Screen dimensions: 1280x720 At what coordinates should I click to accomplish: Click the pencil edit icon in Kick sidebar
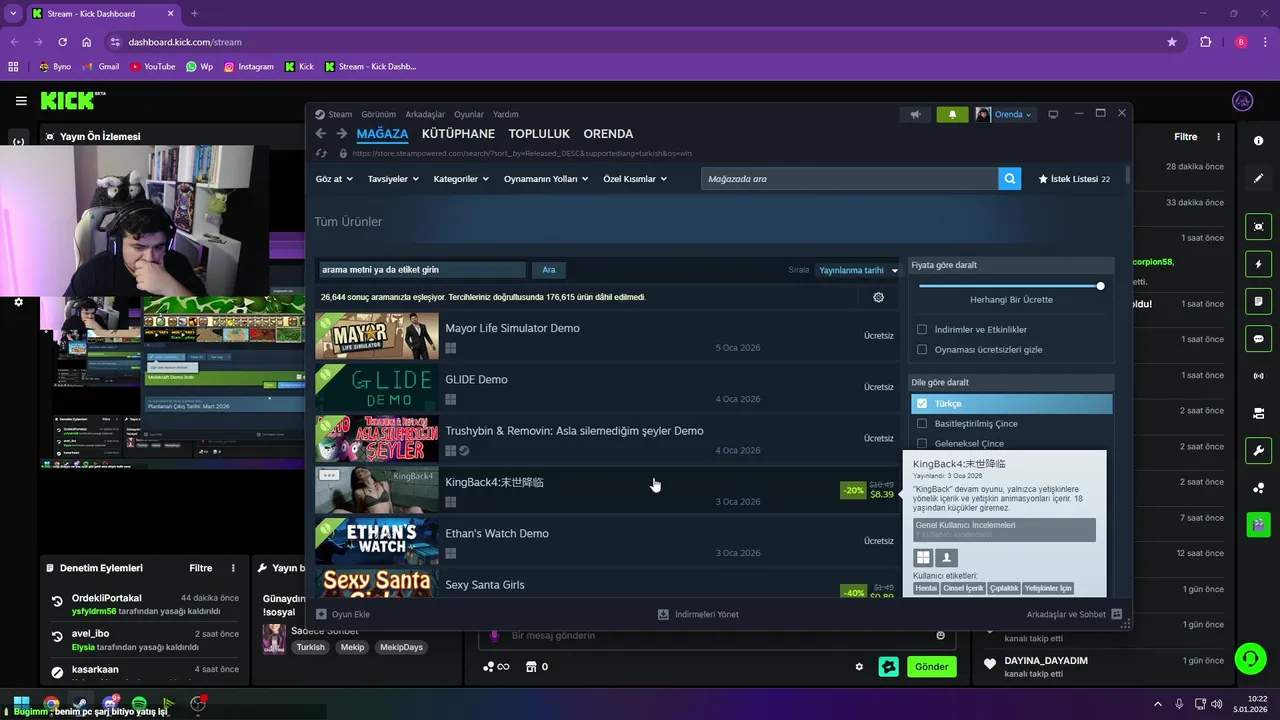click(1258, 178)
